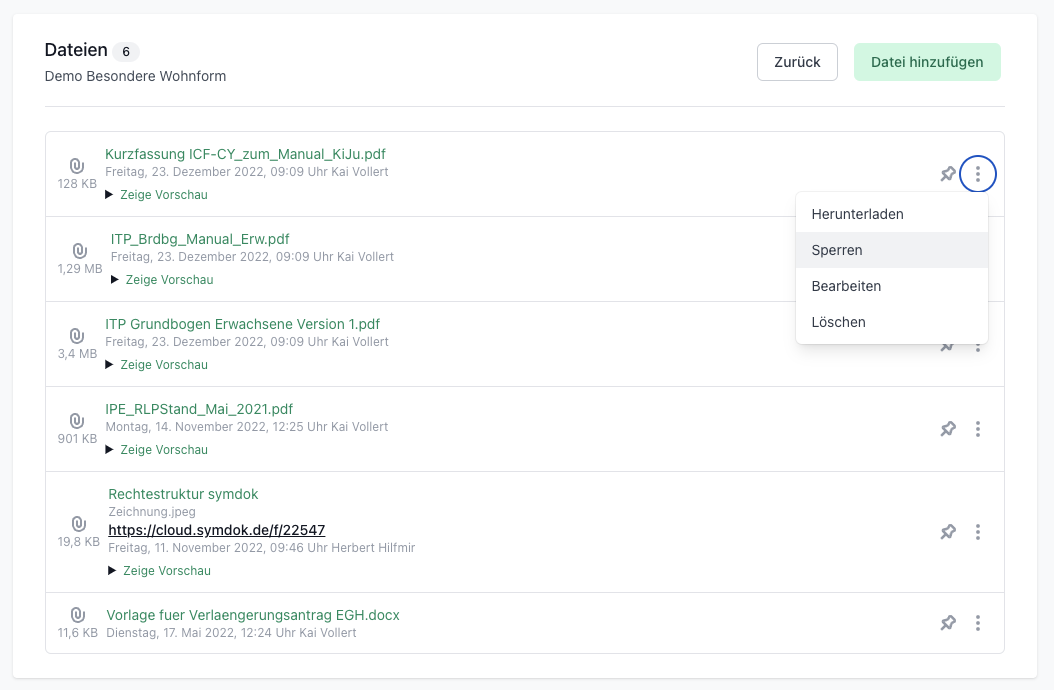Select Löschen from the menu

[891, 322]
